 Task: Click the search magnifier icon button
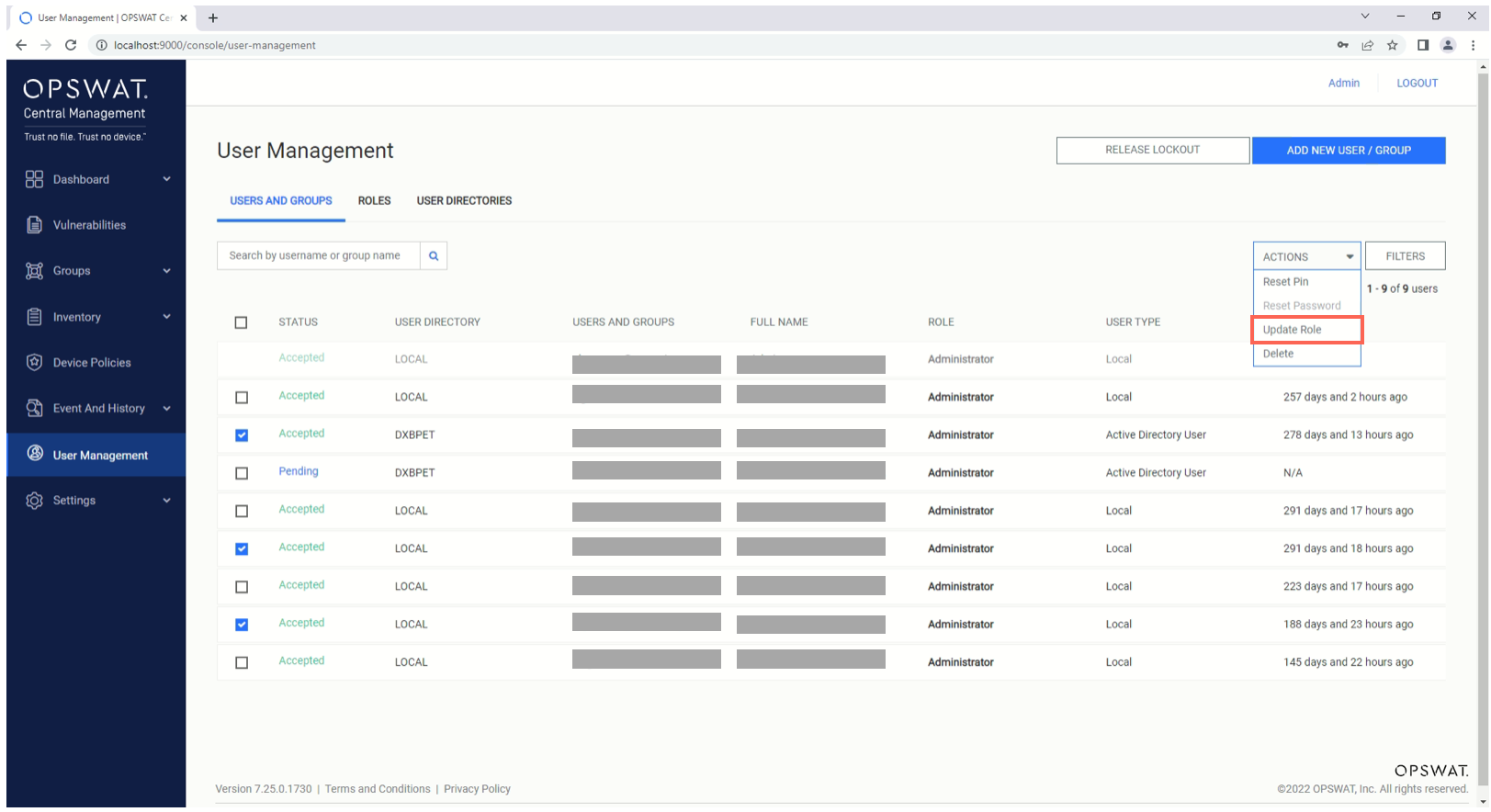click(x=434, y=255)
